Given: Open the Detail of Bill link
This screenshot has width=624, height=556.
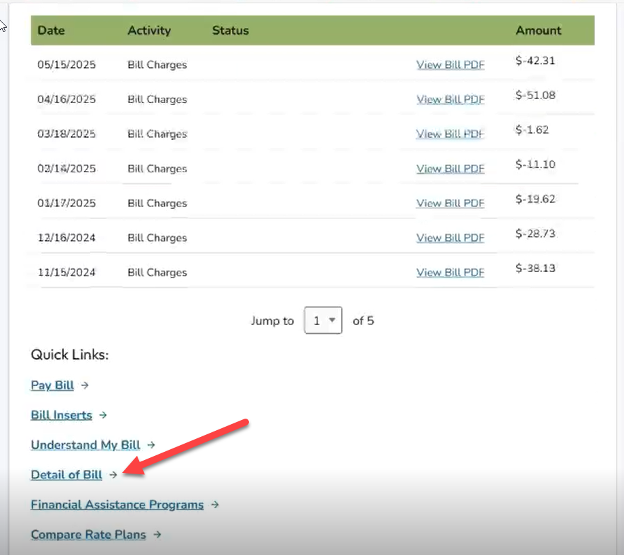Looking at the screenshot, I should (x=66, y=475).
